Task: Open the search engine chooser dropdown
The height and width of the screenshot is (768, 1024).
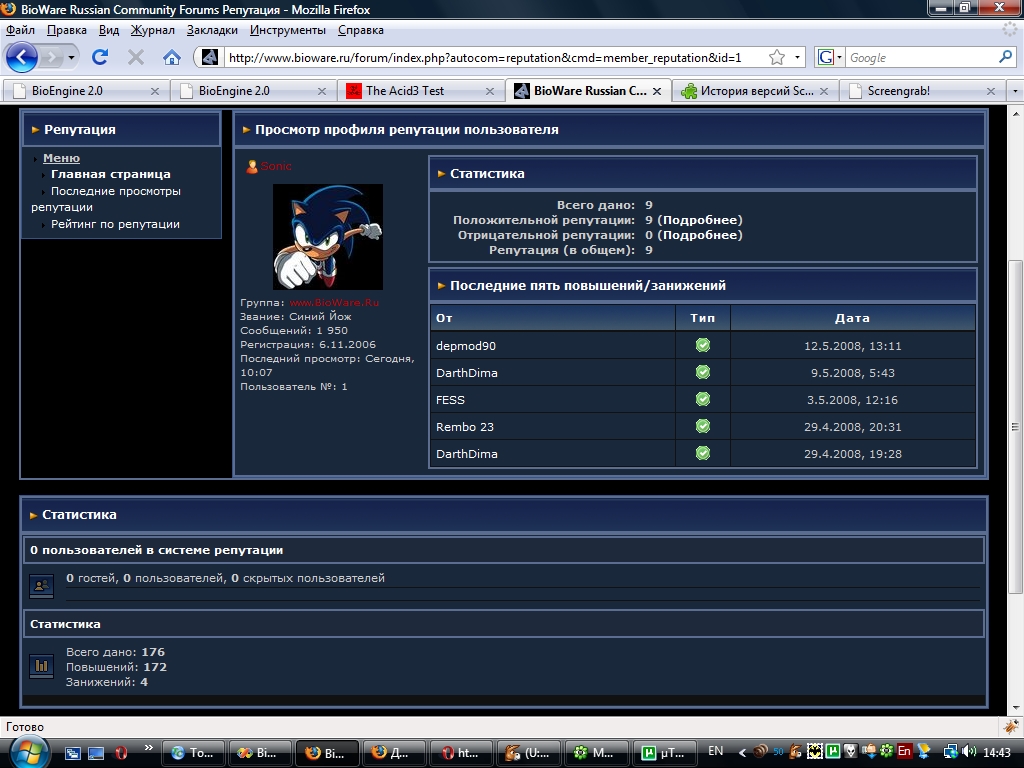Action: tap(840, 57)
